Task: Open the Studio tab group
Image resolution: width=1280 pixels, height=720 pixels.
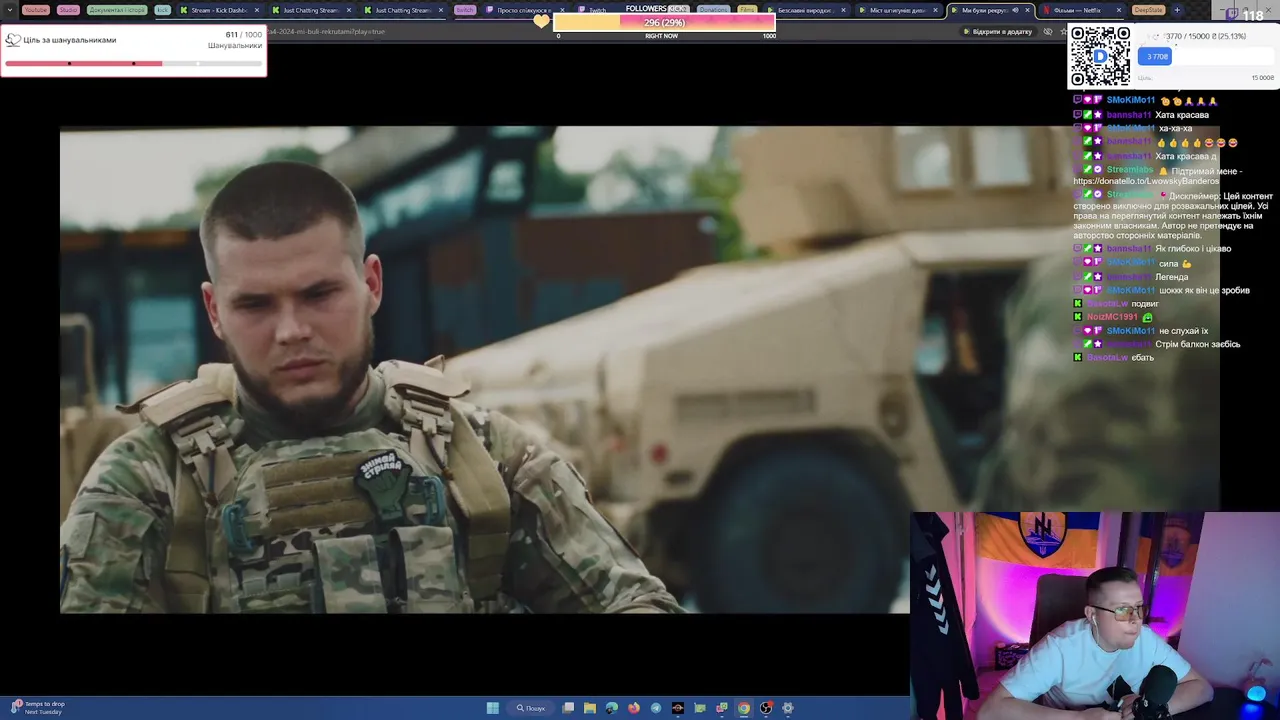Action: (x=68, y=10)
